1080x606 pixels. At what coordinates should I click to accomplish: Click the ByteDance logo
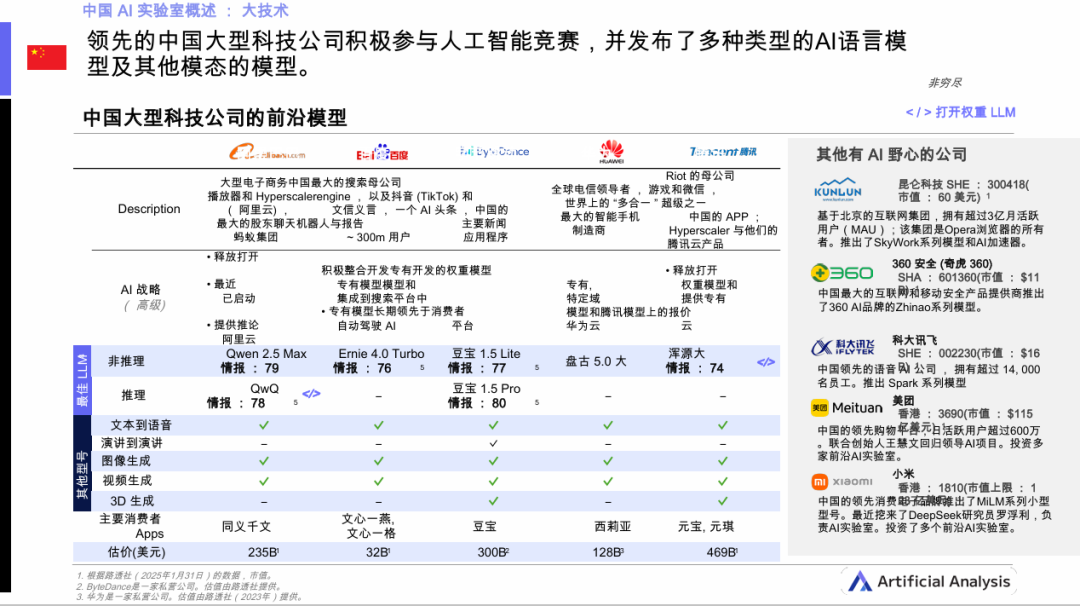495,152
